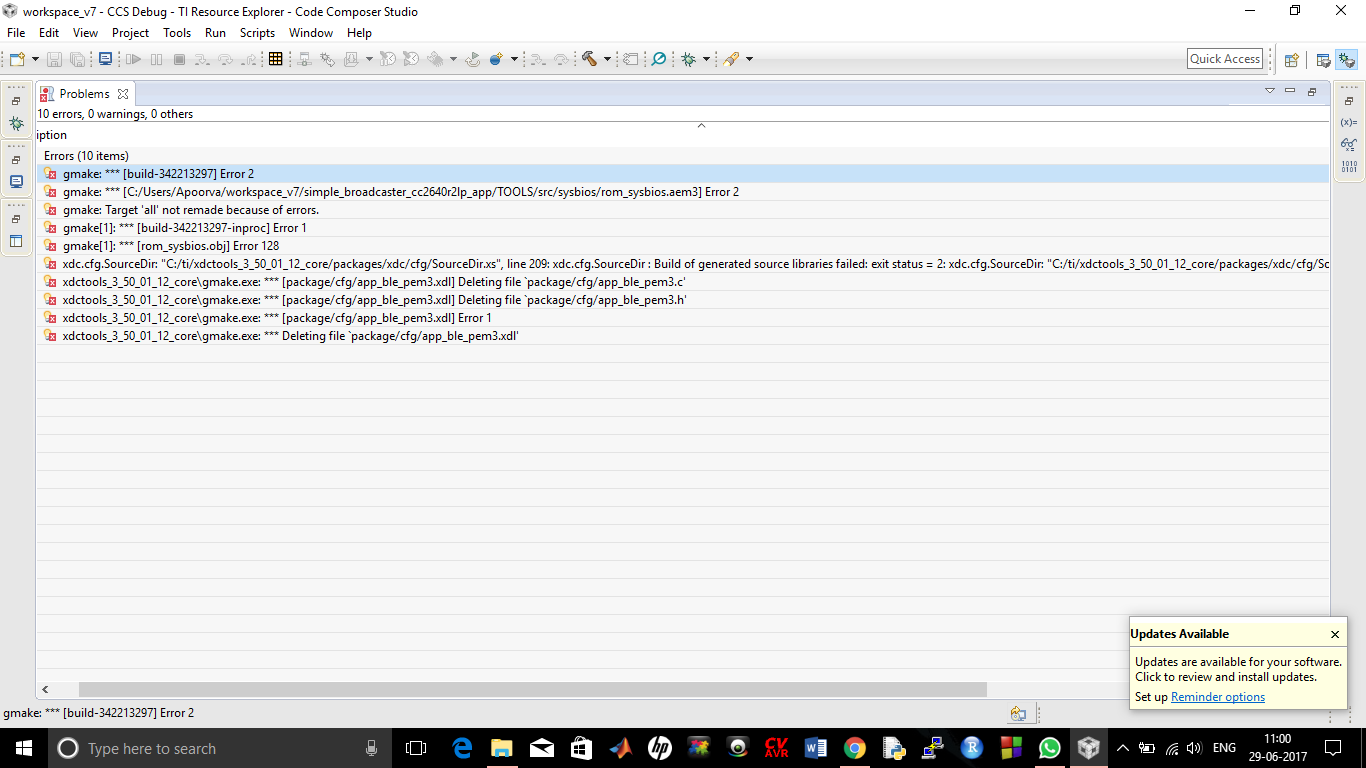The image size is (1366, 768).
Task: Click the Updates Available notification text
Action: (x=1238, y=669)
